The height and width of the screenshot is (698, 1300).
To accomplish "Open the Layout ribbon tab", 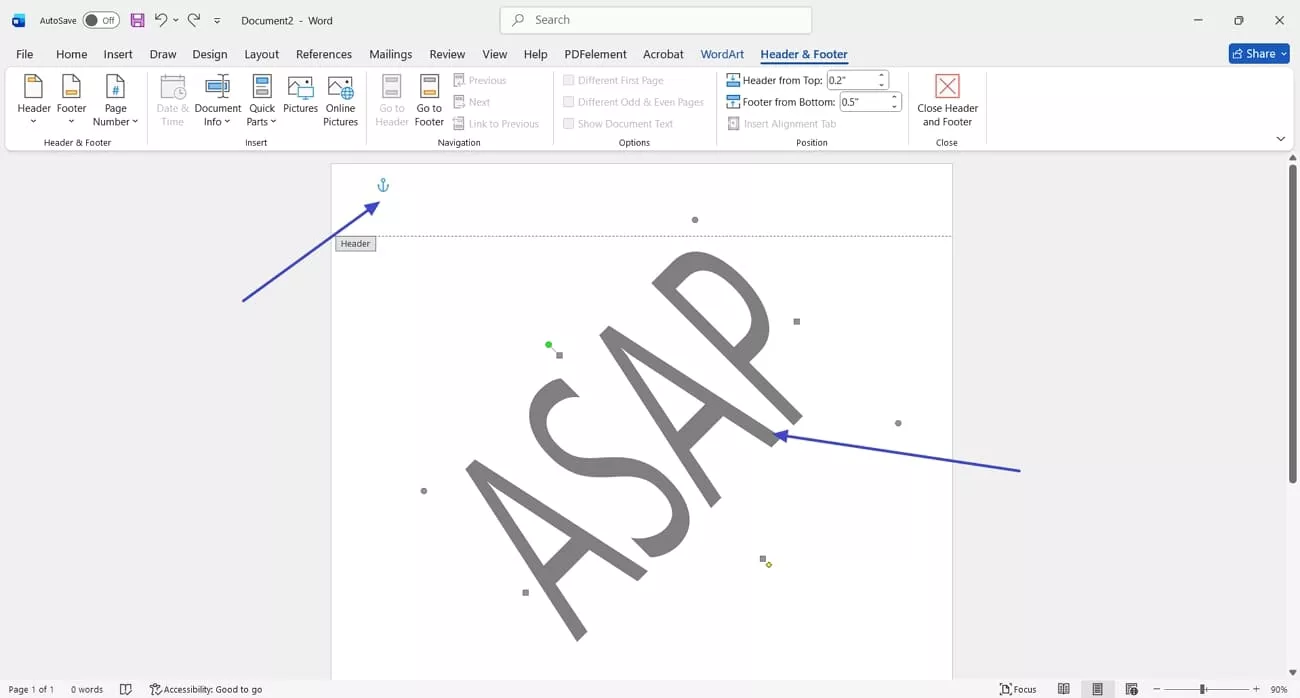I will tap(262, 54).
